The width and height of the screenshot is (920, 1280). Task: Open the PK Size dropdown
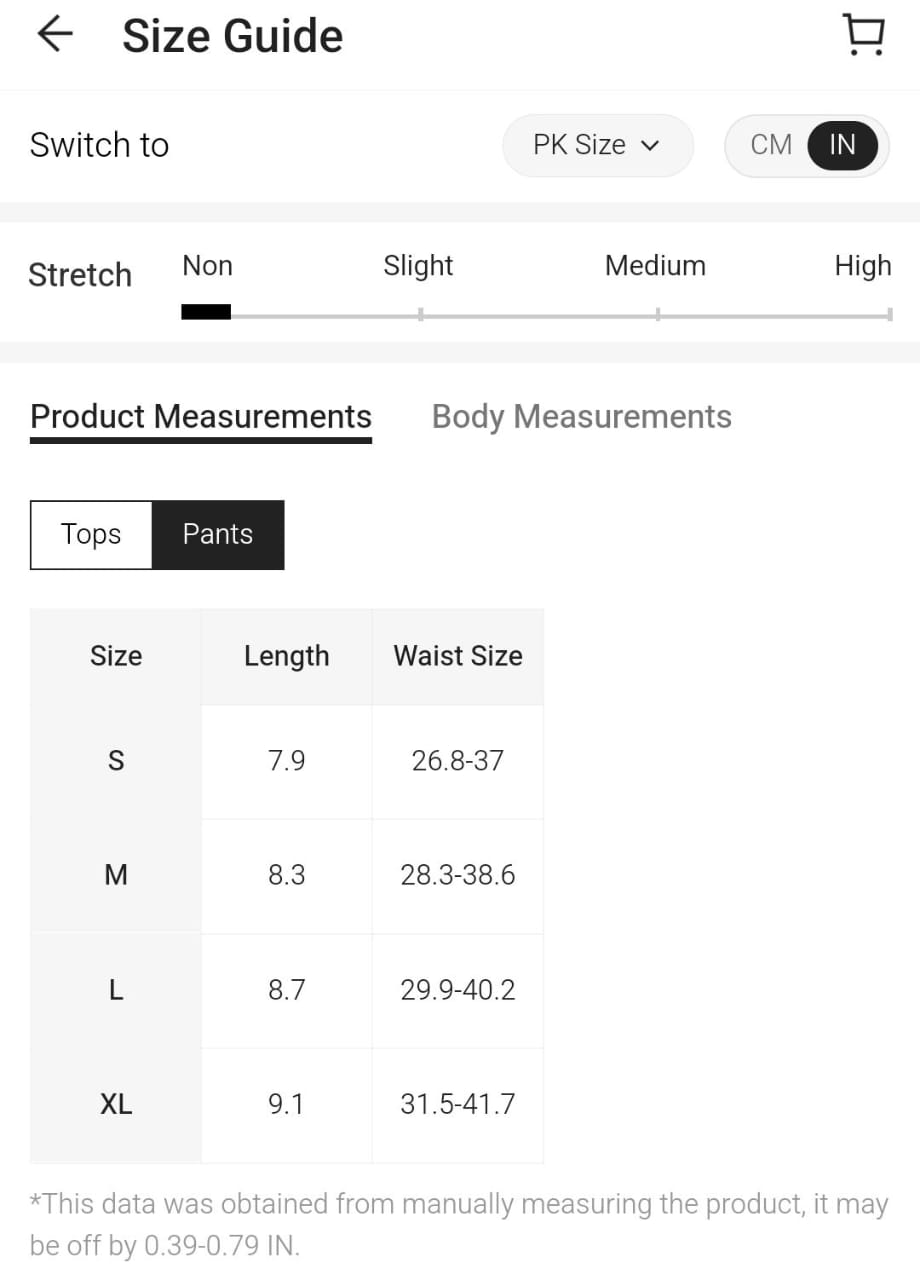coord(596,145)
